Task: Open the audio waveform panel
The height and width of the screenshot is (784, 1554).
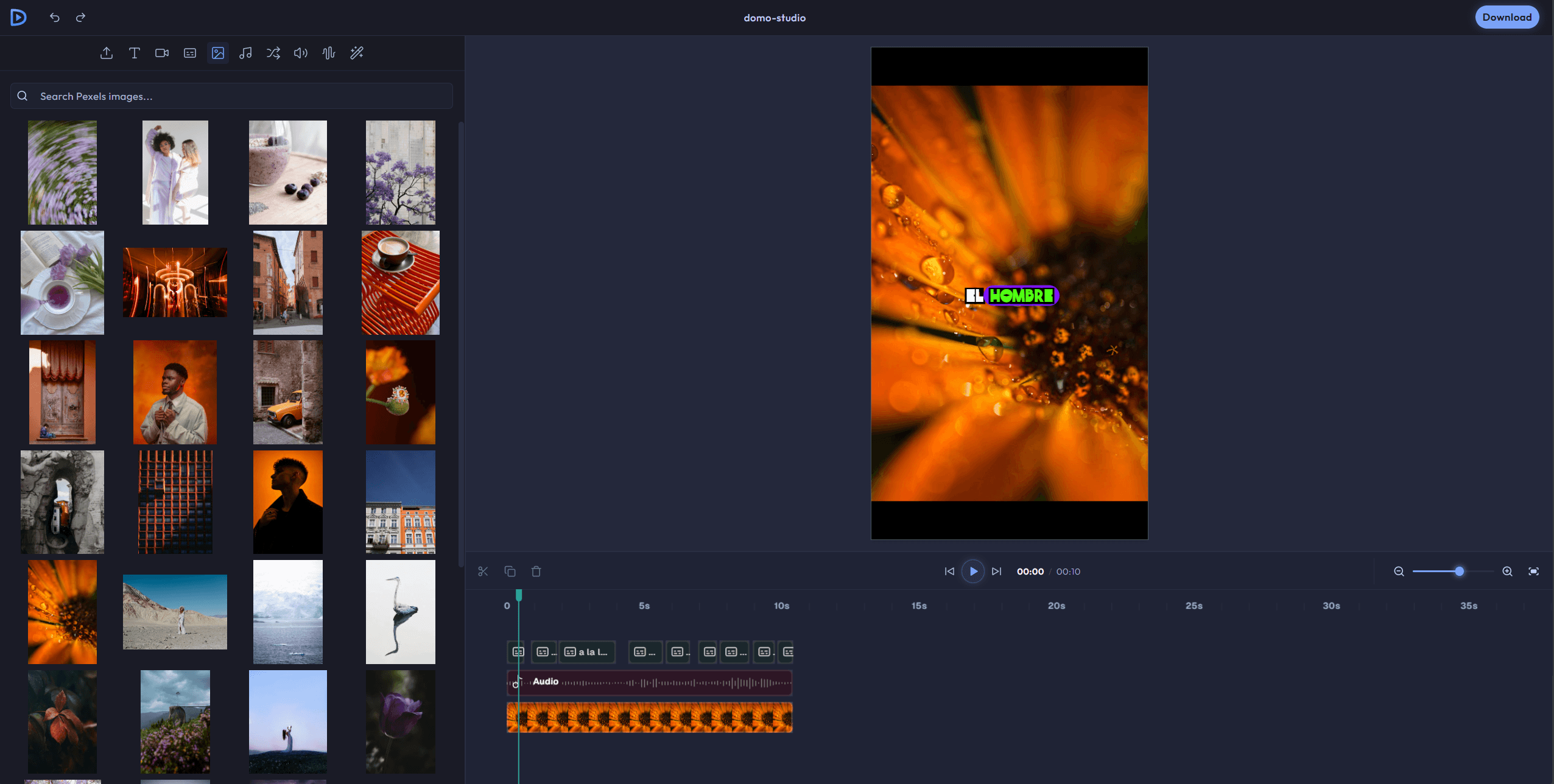Action: [329, 53]
